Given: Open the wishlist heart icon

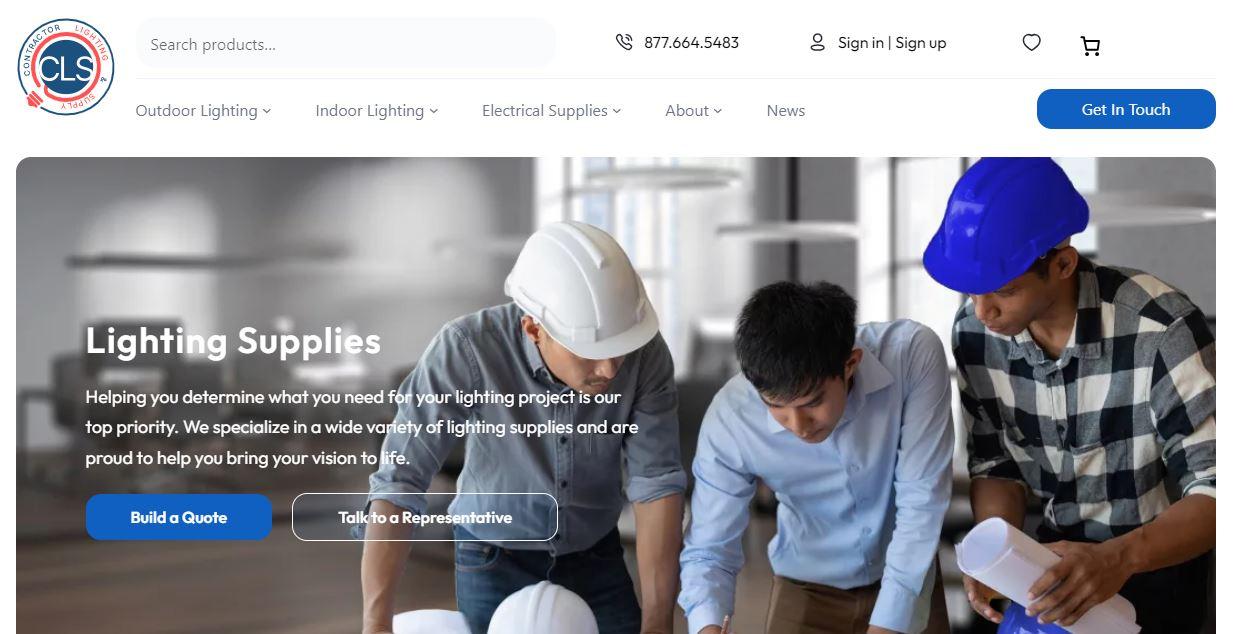Looking at the screenshot, I should [x=1032, y=42].
